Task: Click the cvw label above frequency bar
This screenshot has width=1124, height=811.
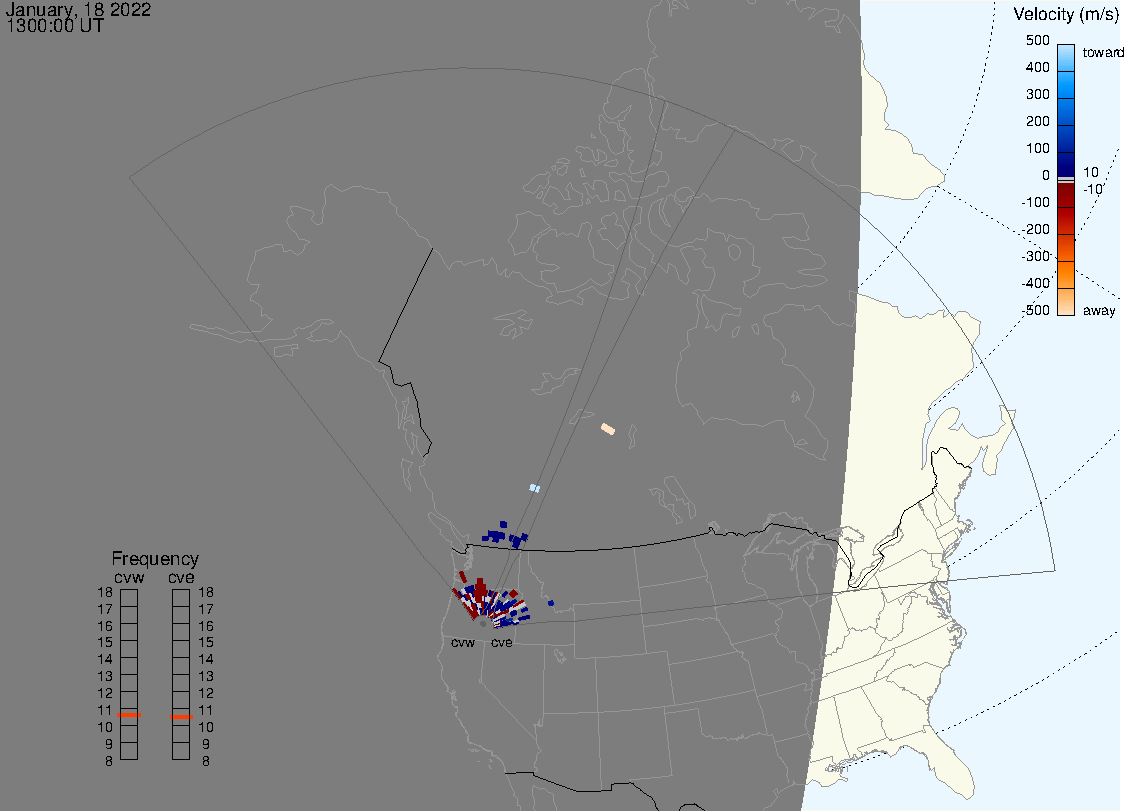Action: click(129, 577)
